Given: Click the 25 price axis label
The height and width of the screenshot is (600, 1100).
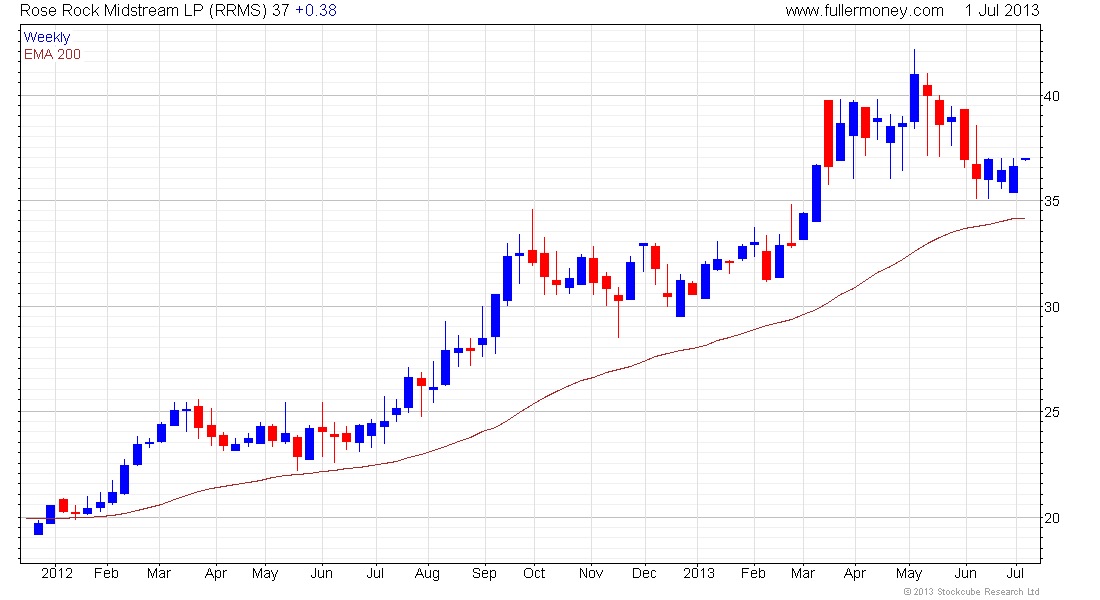Looking at the screenshot, I should coord(1052,412).
